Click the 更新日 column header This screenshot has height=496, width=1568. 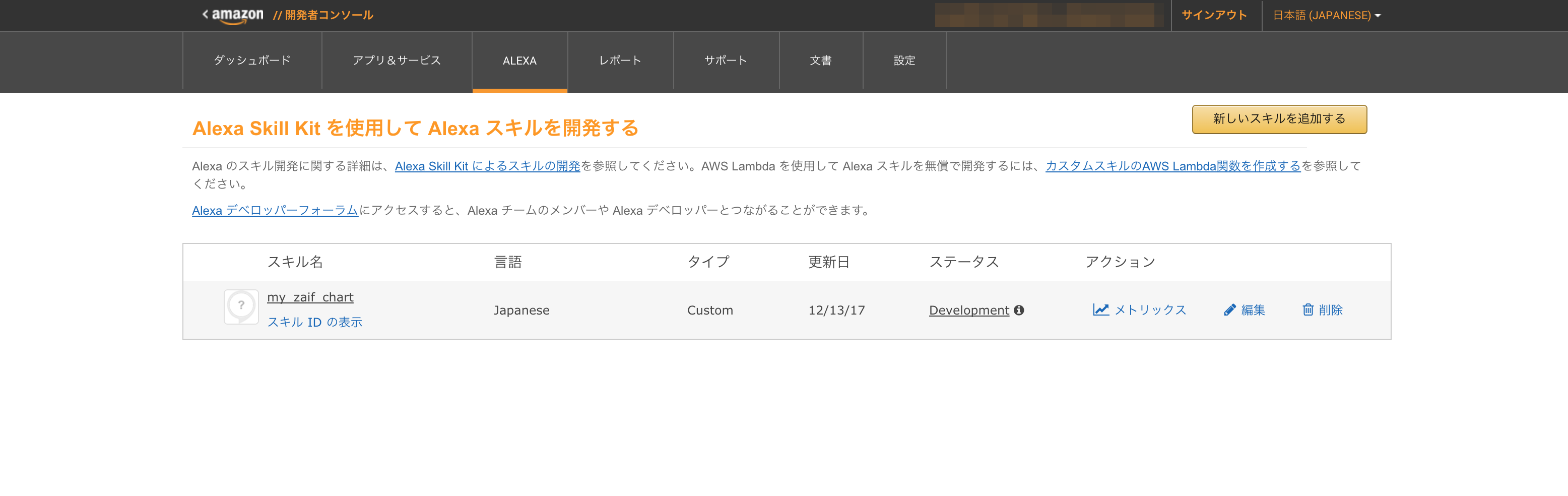[x=828, y=262]
